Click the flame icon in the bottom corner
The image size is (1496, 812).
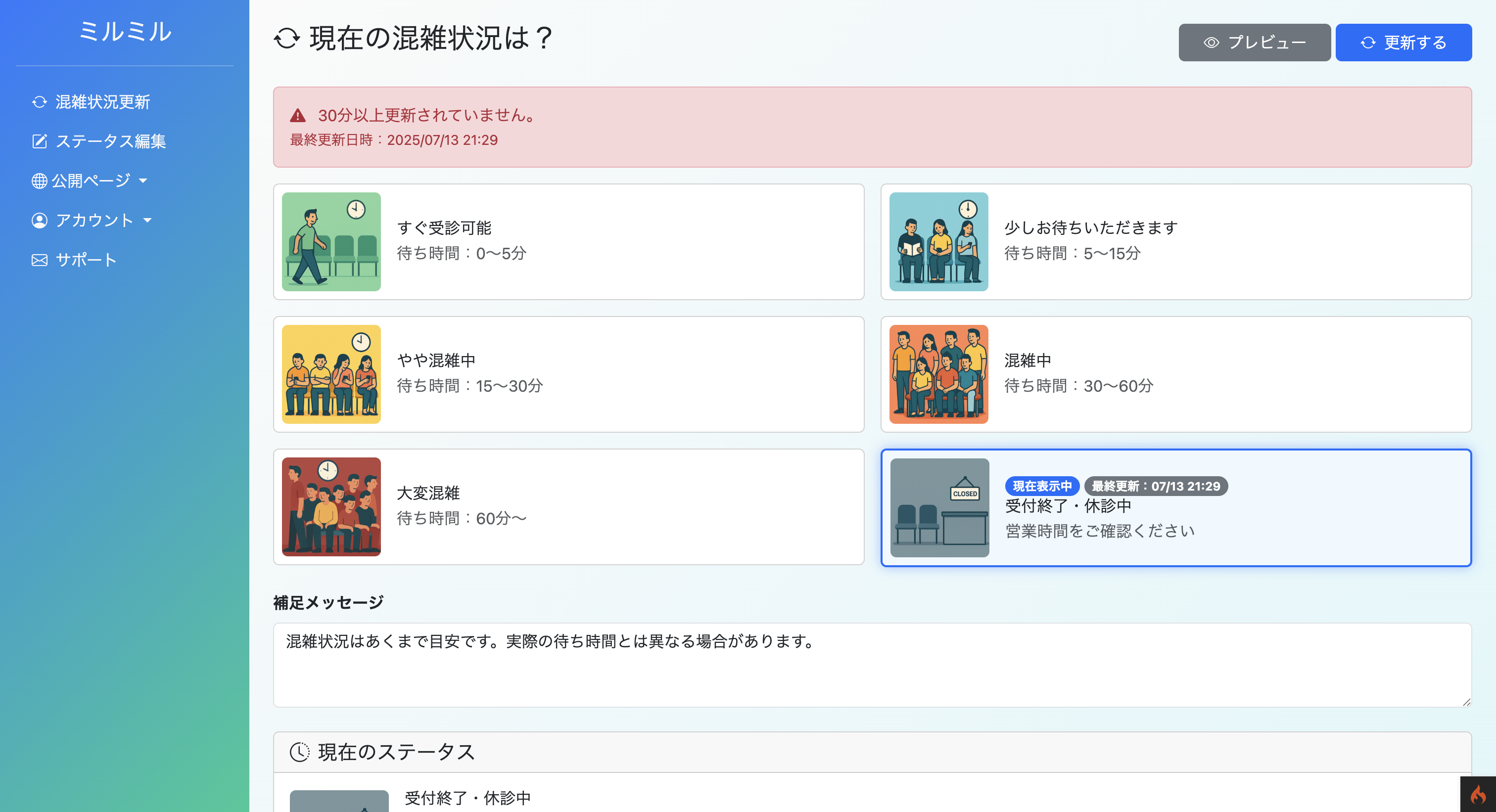[x=1478, y=794]
